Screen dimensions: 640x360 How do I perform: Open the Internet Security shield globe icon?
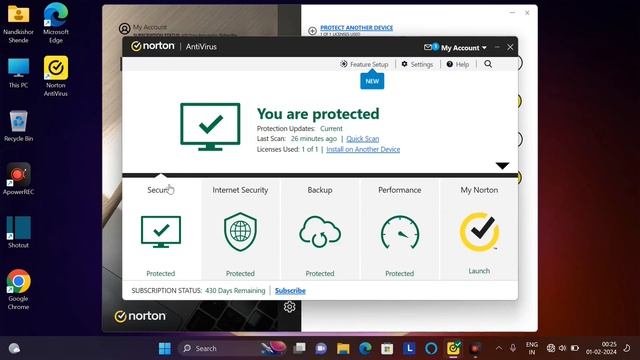pos(240,231)
